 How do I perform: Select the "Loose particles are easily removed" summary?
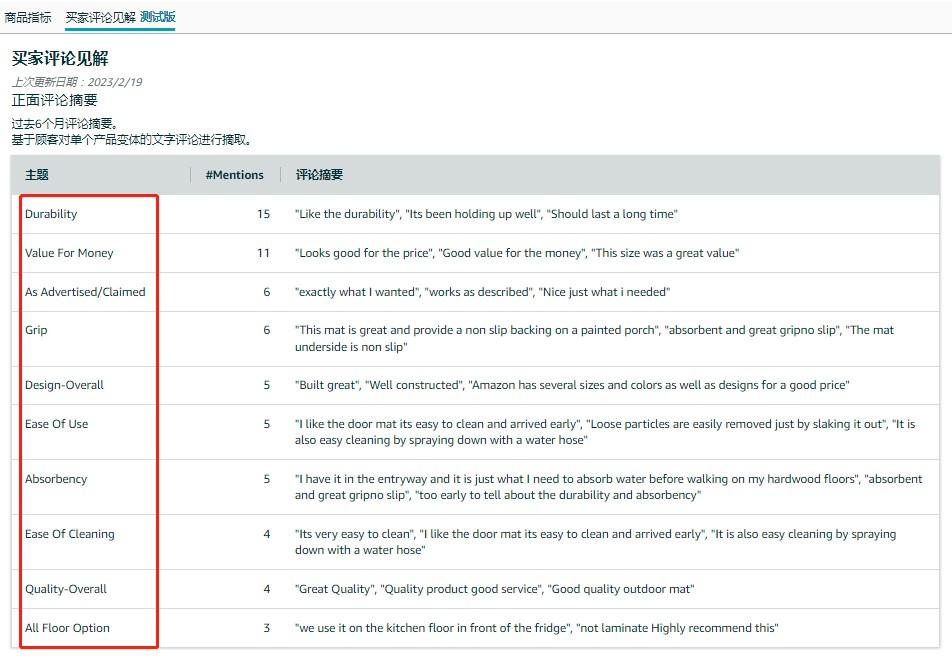(x=605, y=432)
